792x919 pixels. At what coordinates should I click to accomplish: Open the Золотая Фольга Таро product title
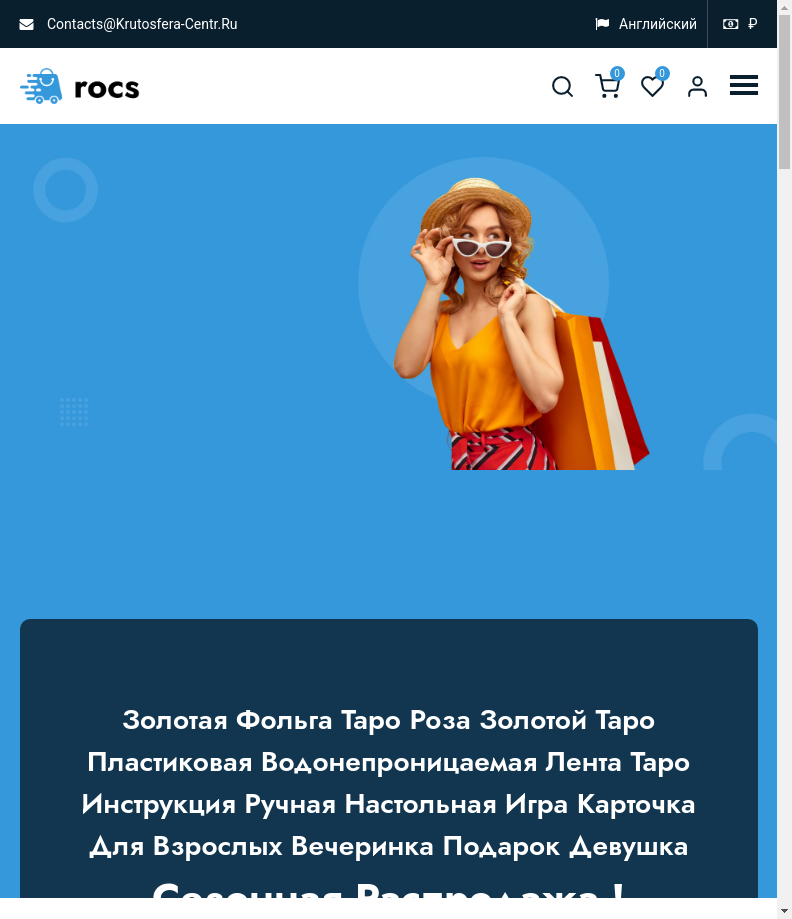389,783
